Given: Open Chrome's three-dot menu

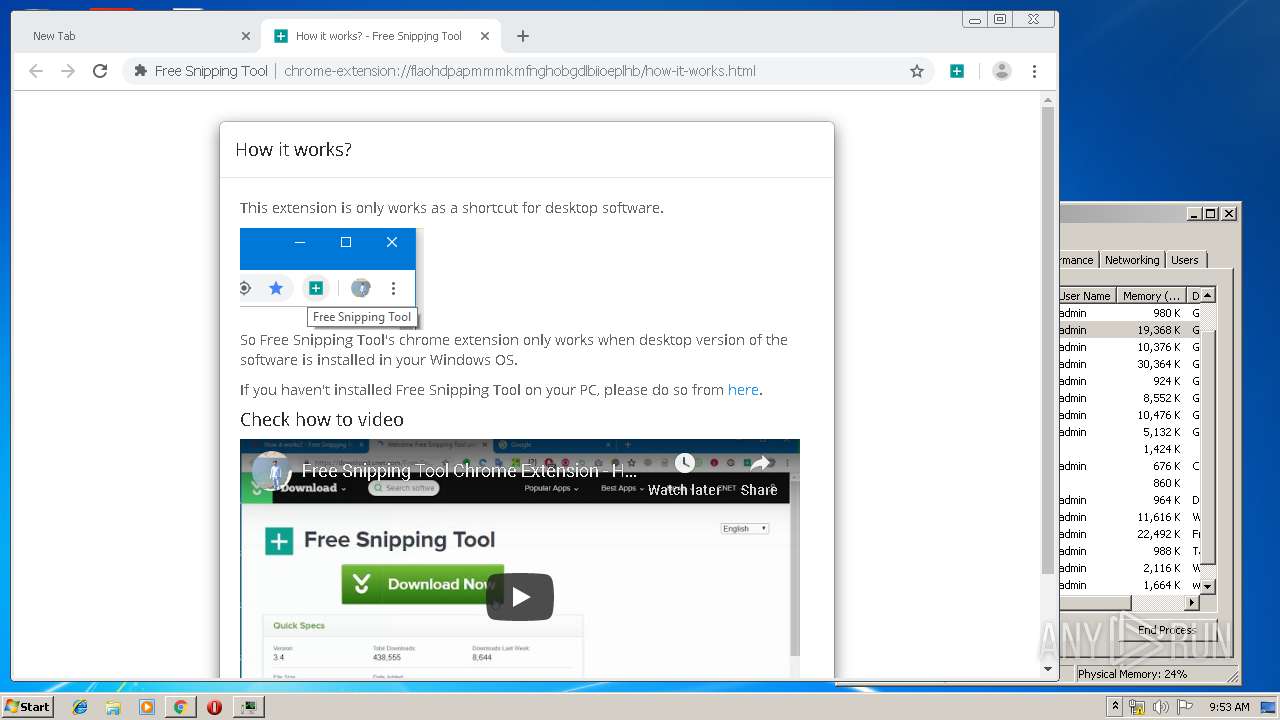Looking at the screenshot, I should click(x=1034, y=71).
